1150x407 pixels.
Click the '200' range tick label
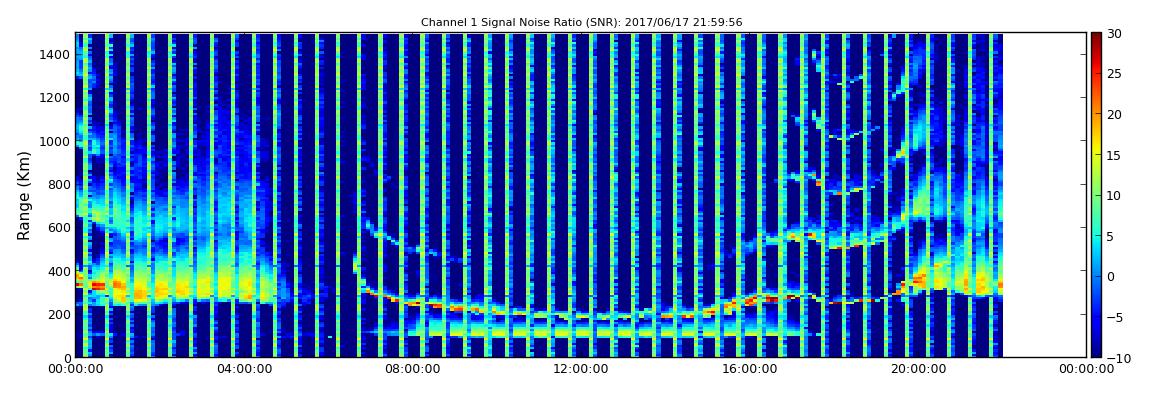coord(58,314)
